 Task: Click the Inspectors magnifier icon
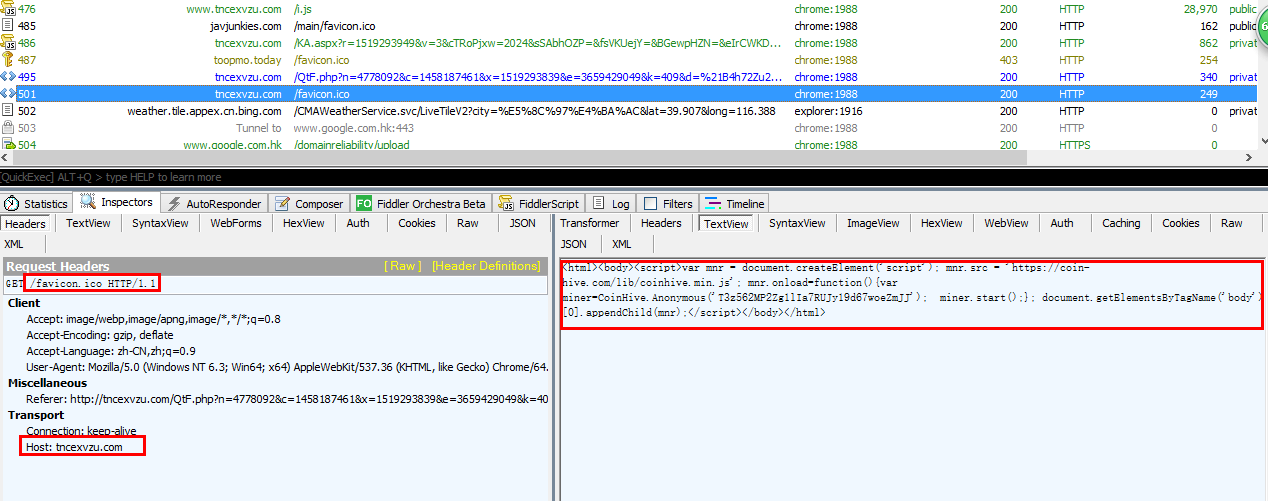(x=88, y=203)
